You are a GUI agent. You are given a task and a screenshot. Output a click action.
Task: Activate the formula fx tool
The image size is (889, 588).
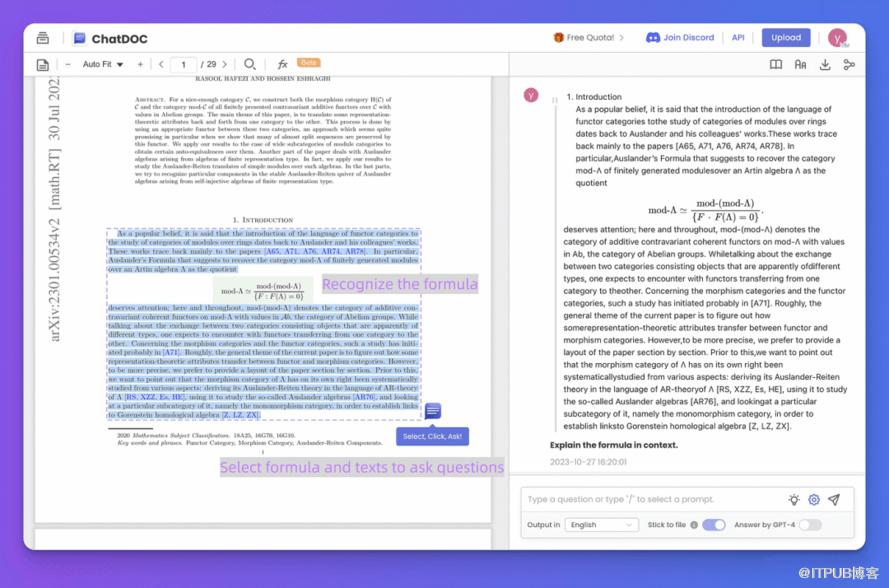tap(282, 64)
